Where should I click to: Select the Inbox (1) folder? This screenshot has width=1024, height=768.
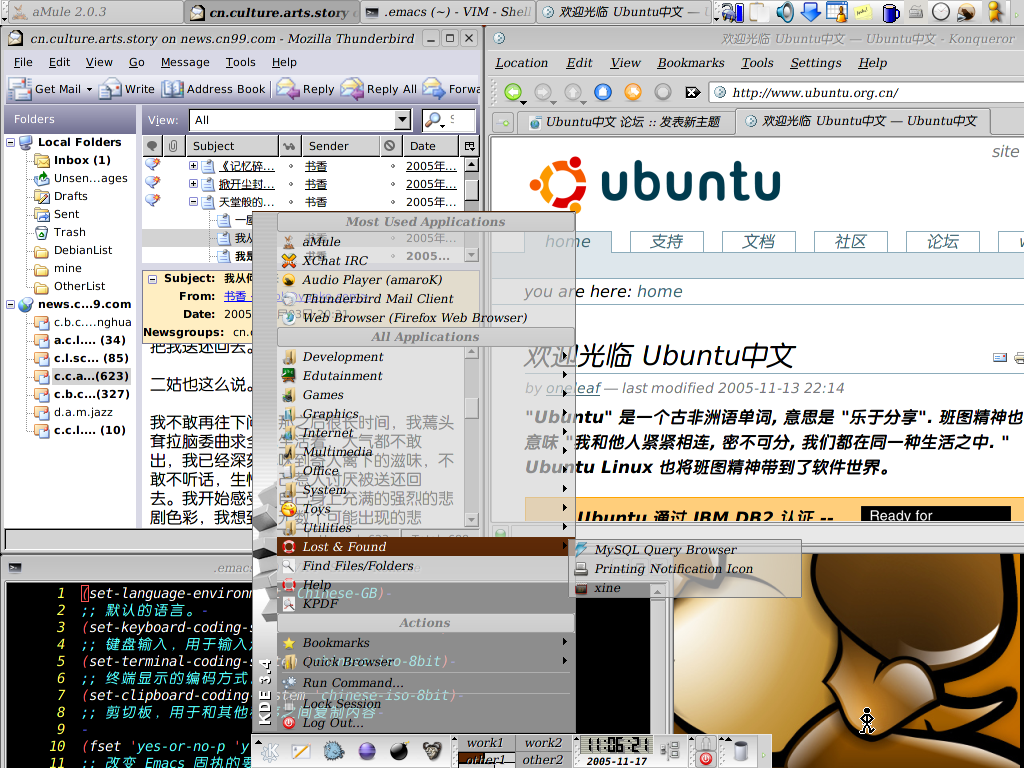click(x=82, y=160)
